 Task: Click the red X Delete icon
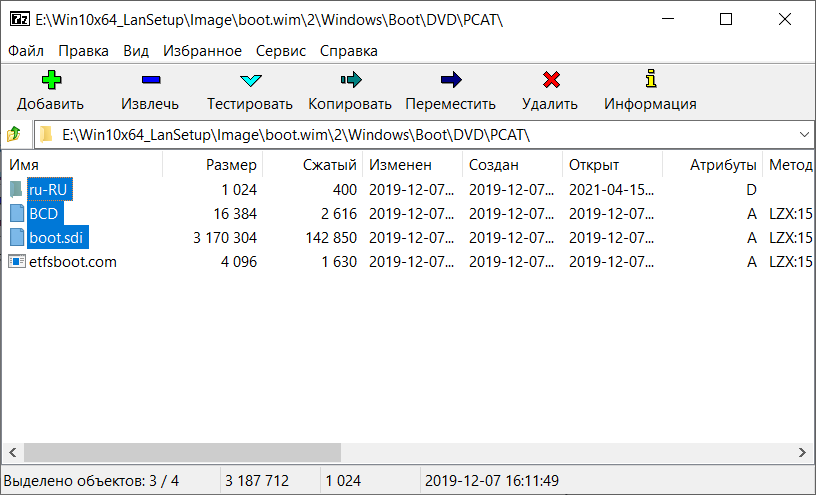(551, 80)
